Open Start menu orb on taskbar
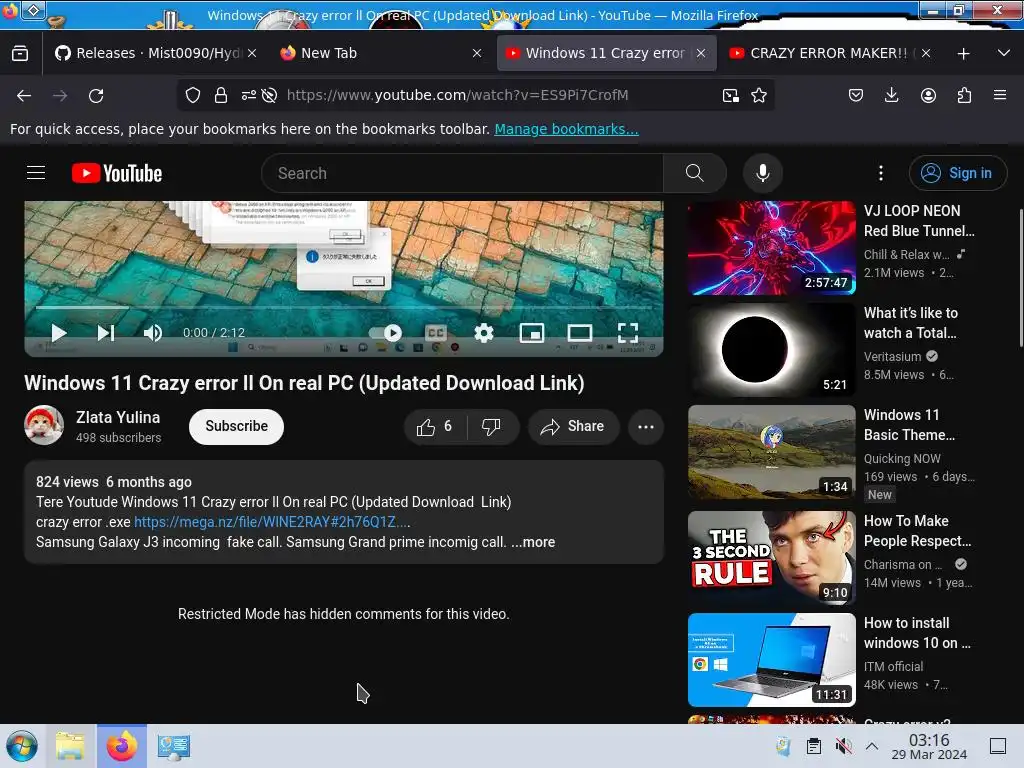 (22, 746)
